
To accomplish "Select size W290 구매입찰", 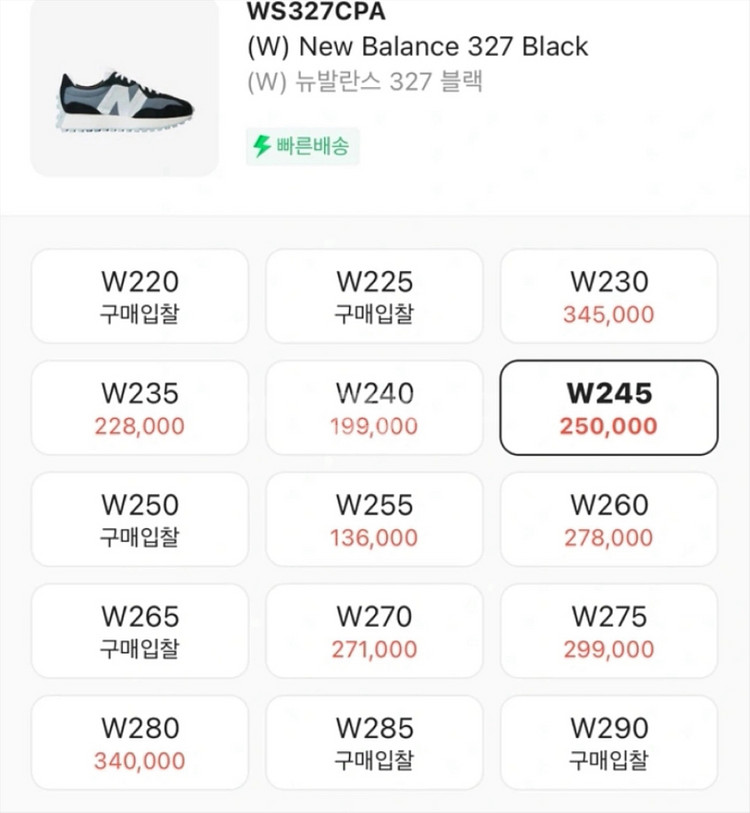I will pyautogui.click(x=608, y=743).
